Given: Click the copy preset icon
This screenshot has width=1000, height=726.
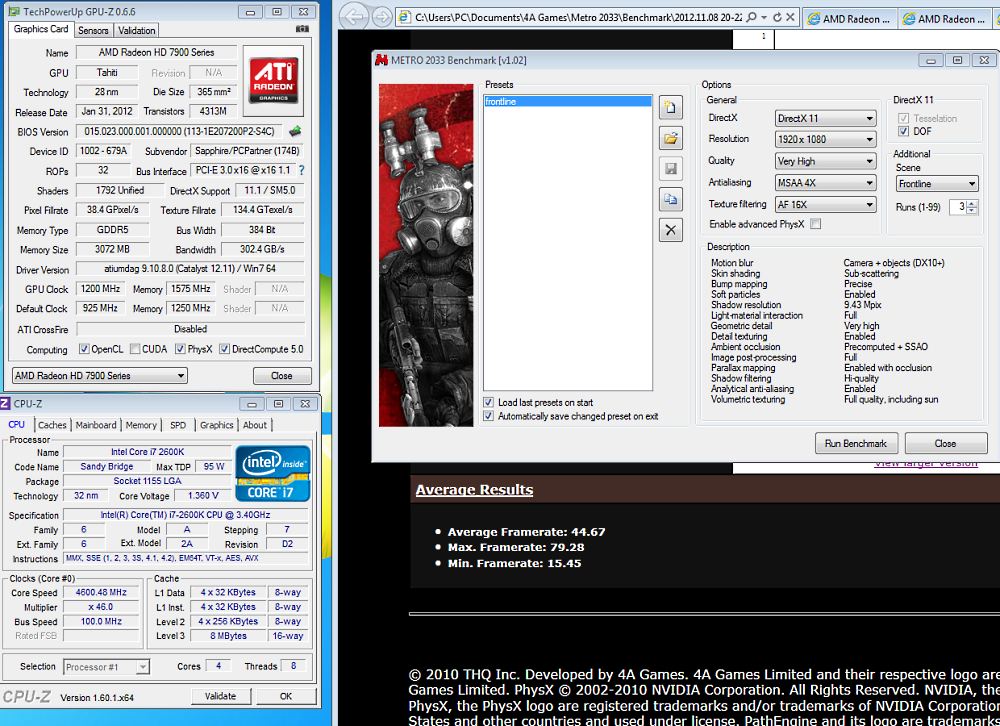Looking at the screenshot, I should click(670, 199).
